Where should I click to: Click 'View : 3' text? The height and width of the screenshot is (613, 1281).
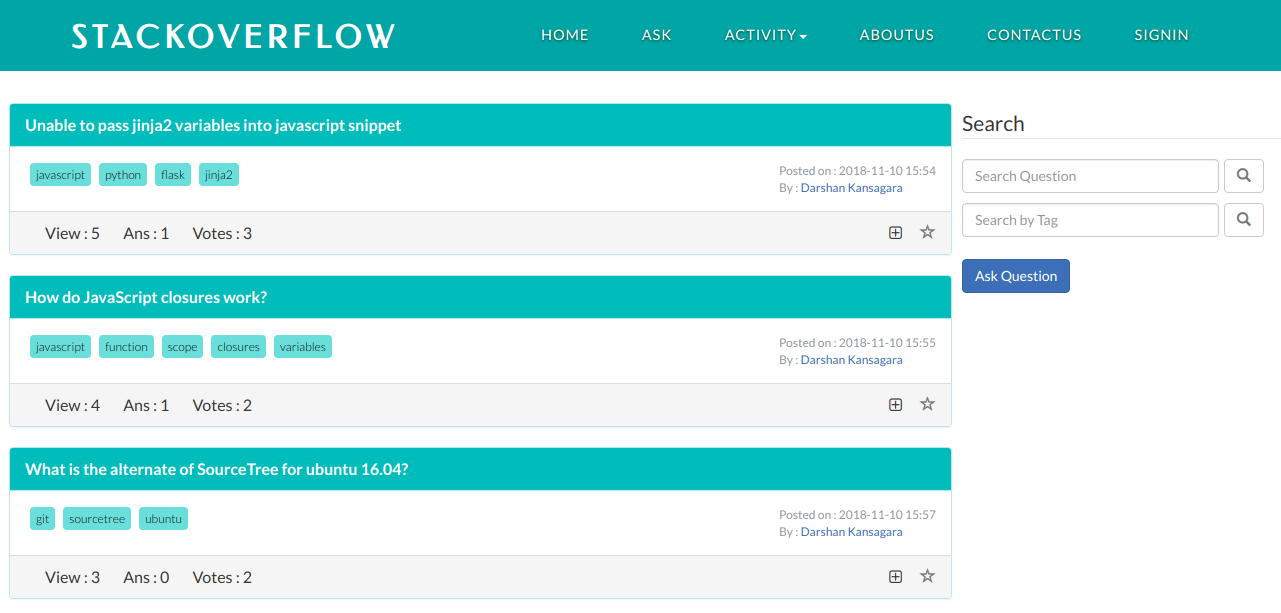point(72,577)
